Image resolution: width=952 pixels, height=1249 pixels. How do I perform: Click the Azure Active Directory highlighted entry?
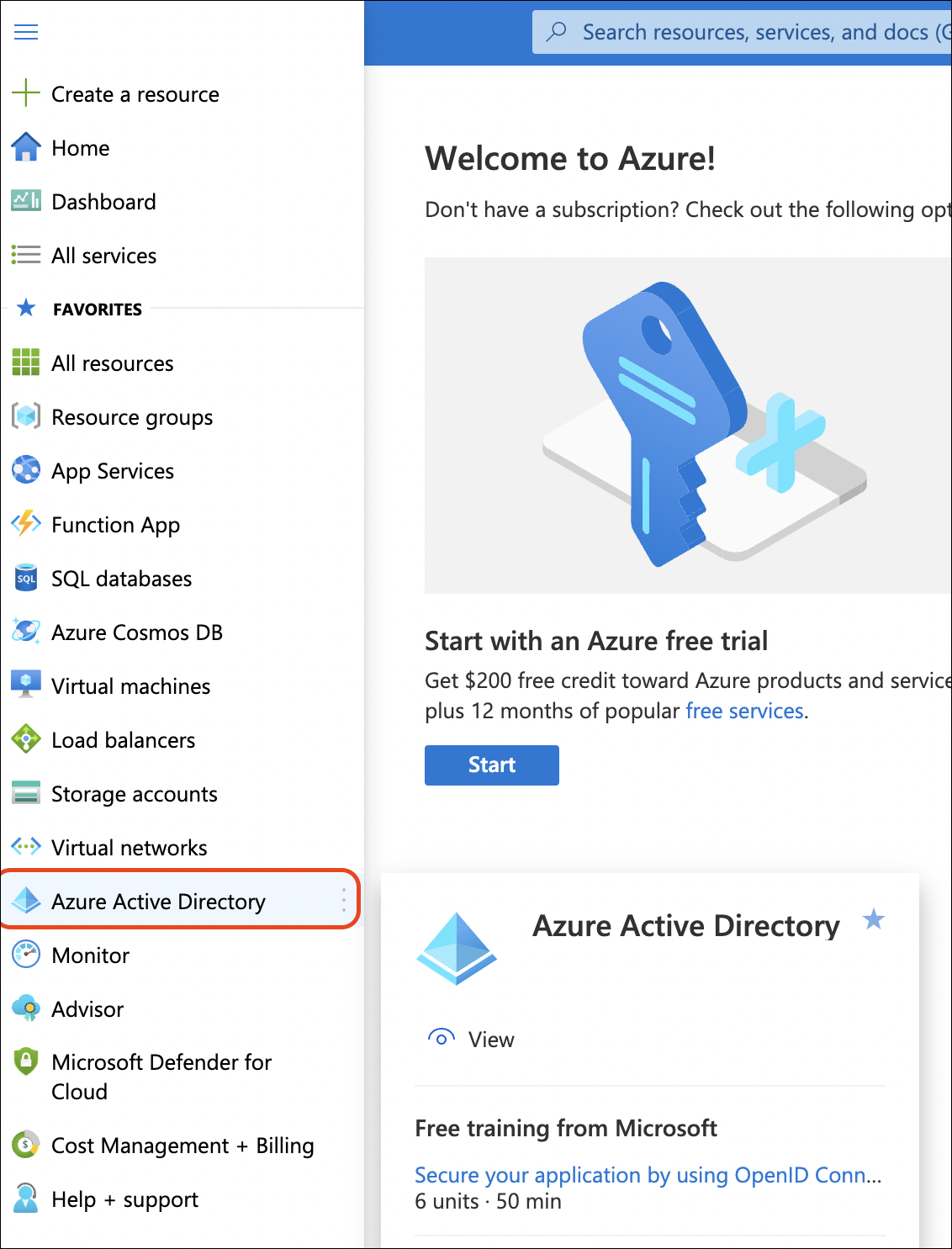[158, 901]
